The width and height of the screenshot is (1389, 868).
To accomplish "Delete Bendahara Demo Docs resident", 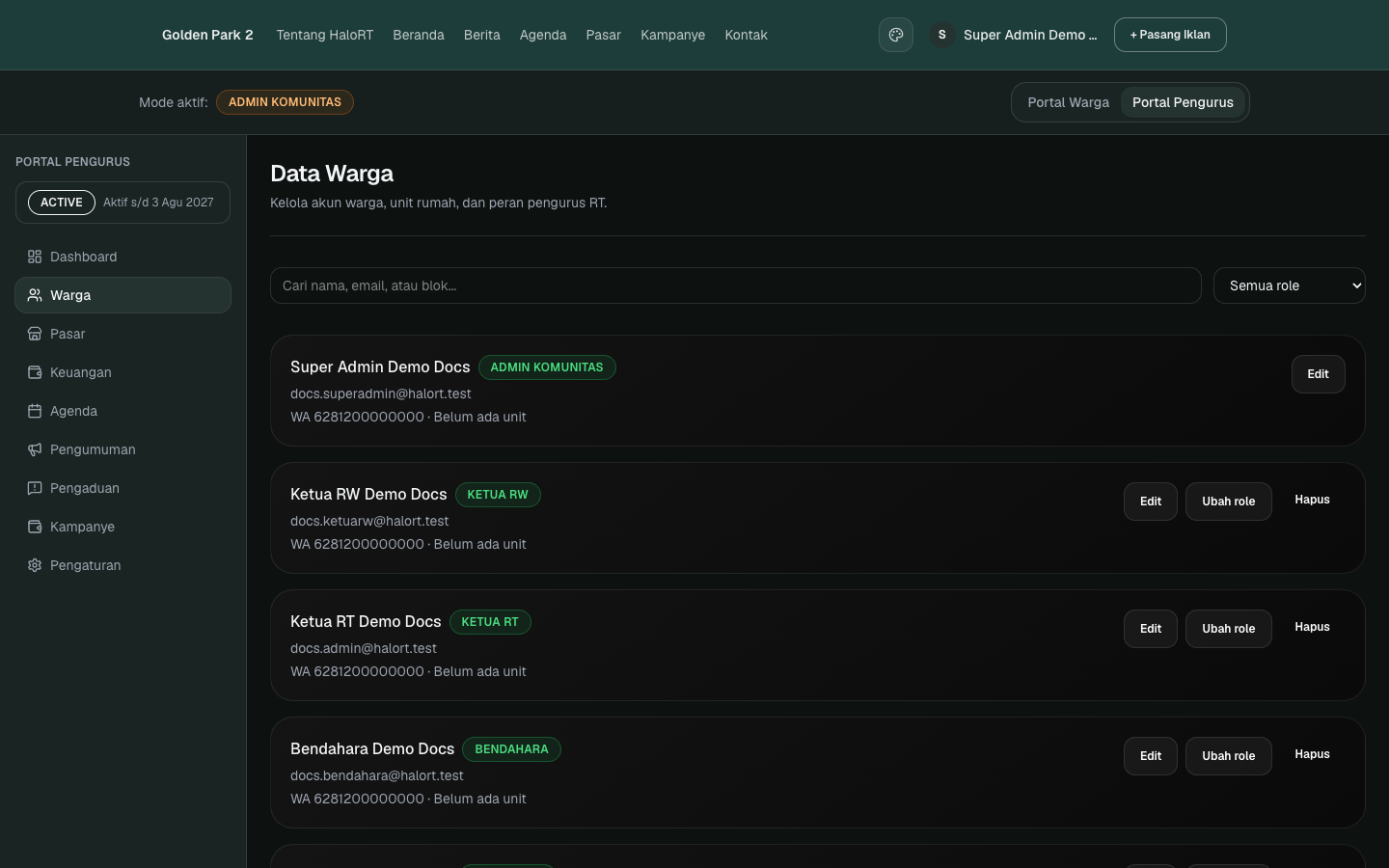I will tap(1312, 754).
